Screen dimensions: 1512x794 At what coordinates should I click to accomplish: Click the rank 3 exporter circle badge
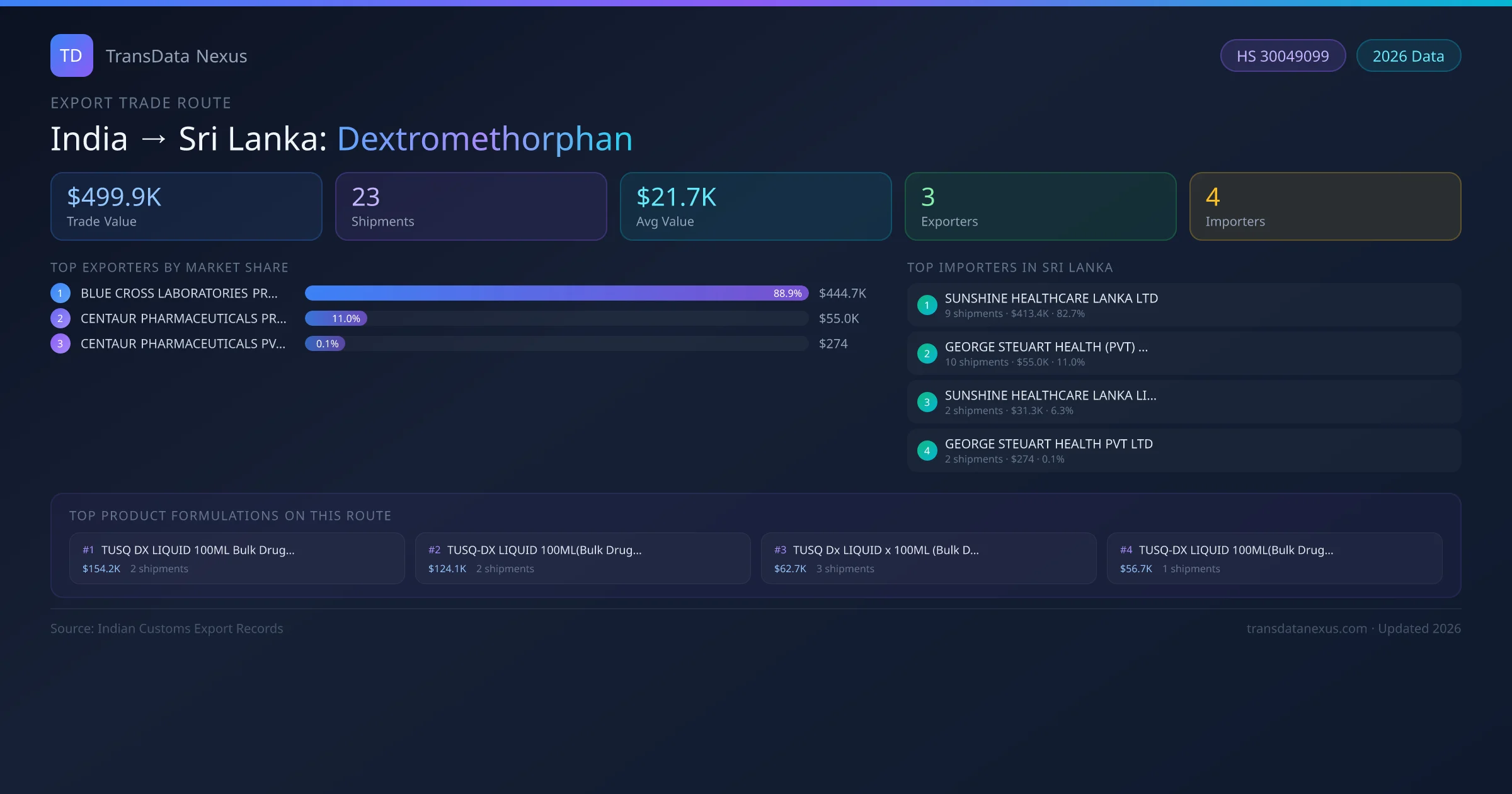click(x=60, y=343)
